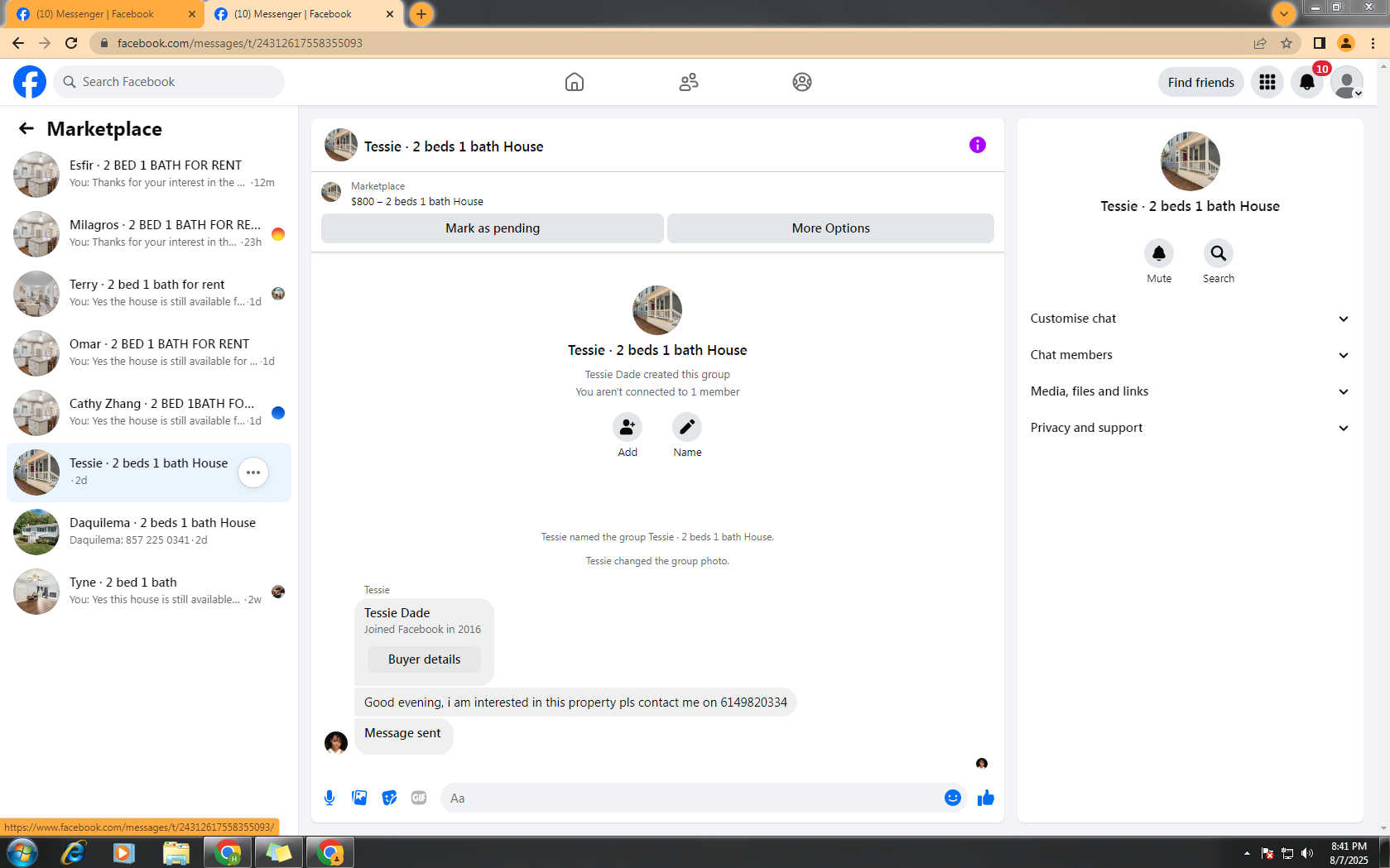
Task: Open the Windows Start menu
Action: [22, 852]
